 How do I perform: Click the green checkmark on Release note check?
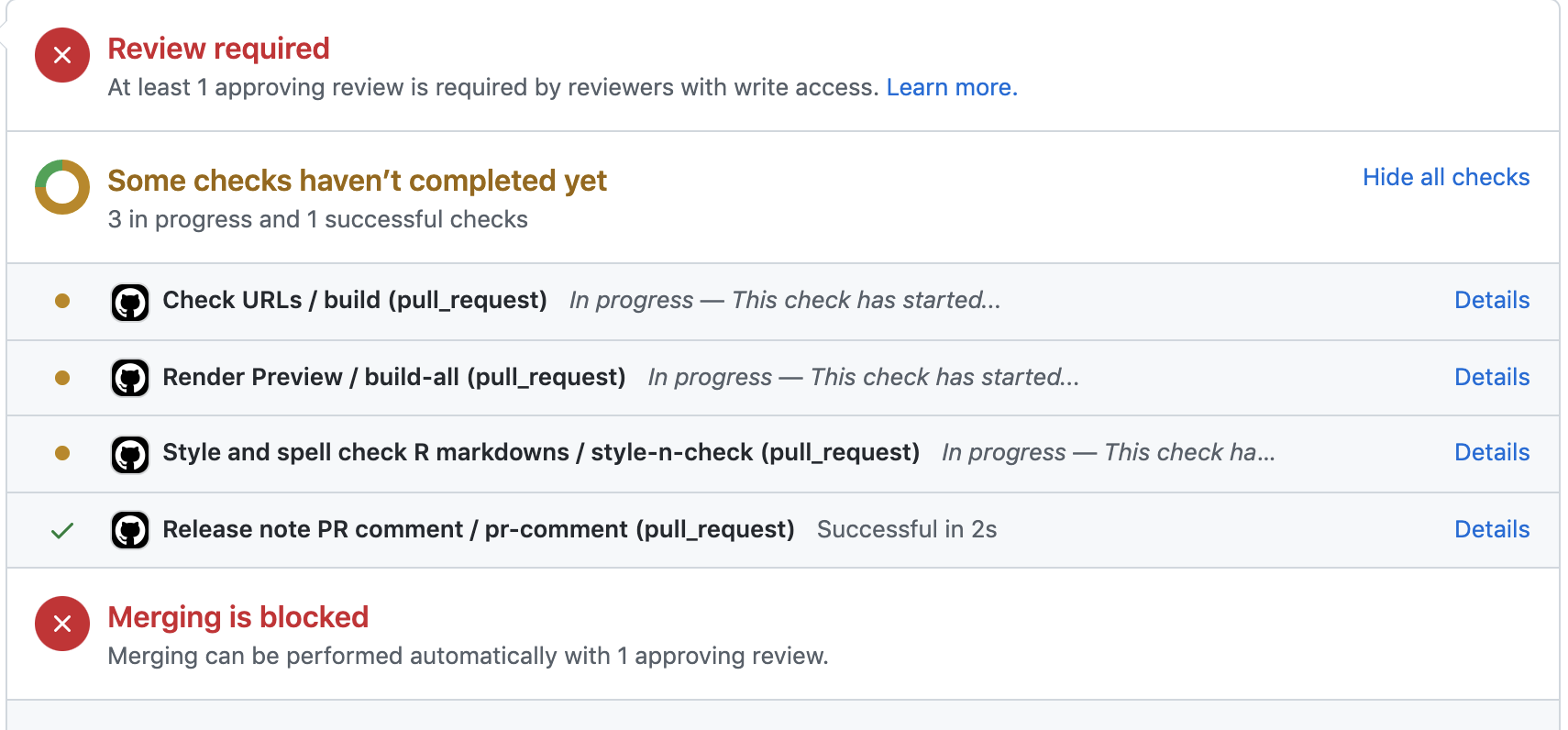click(62, 530)
